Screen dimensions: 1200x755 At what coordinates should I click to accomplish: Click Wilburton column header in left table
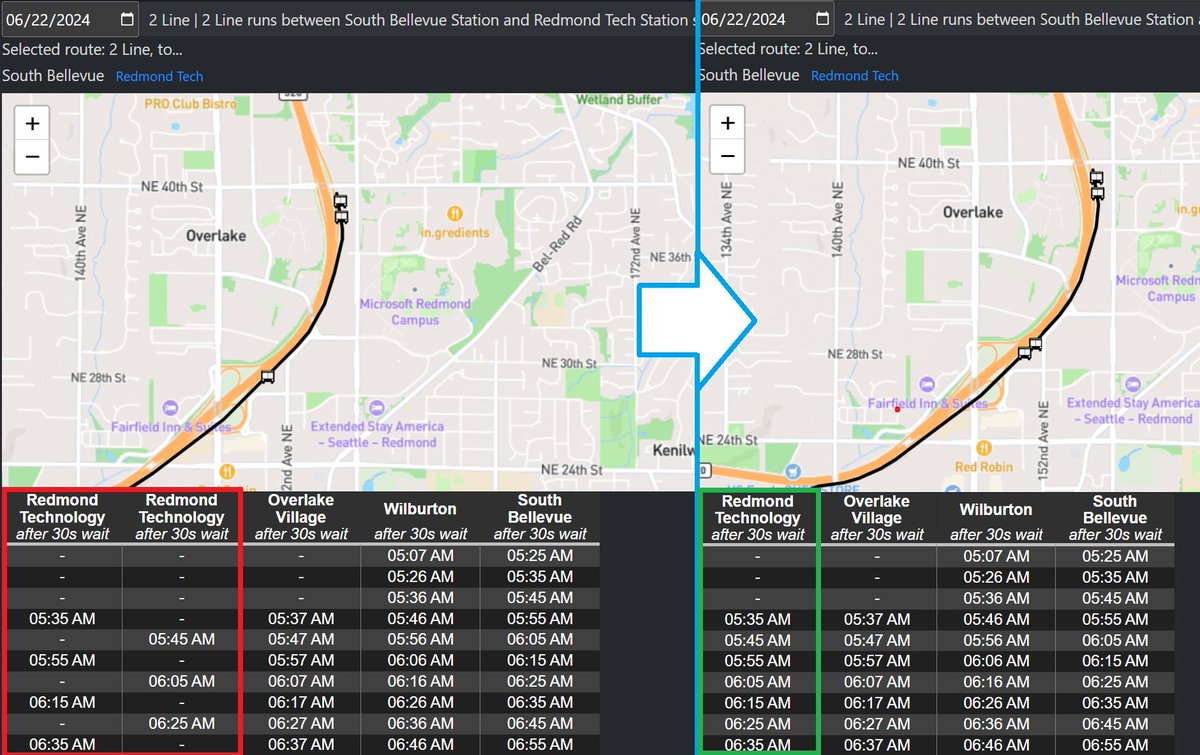420,517
